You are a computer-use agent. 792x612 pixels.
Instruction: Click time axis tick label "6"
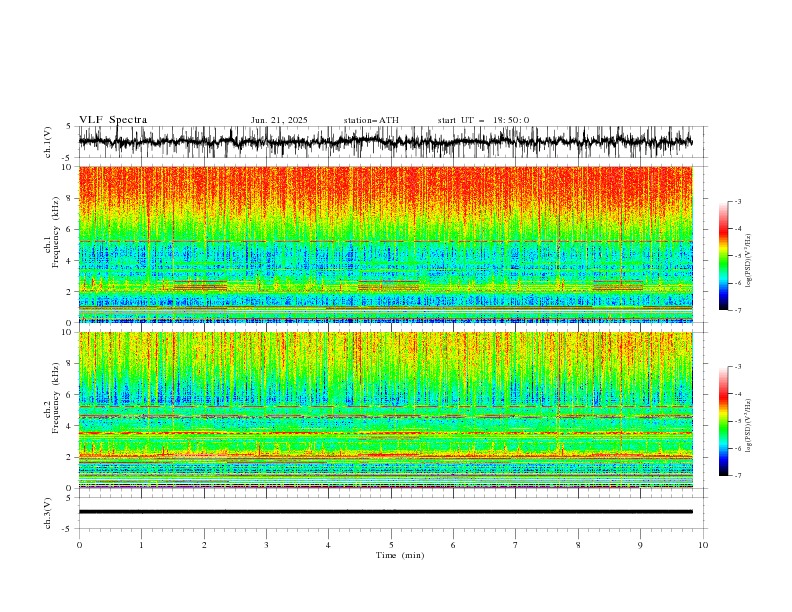[x=453, y=545]
